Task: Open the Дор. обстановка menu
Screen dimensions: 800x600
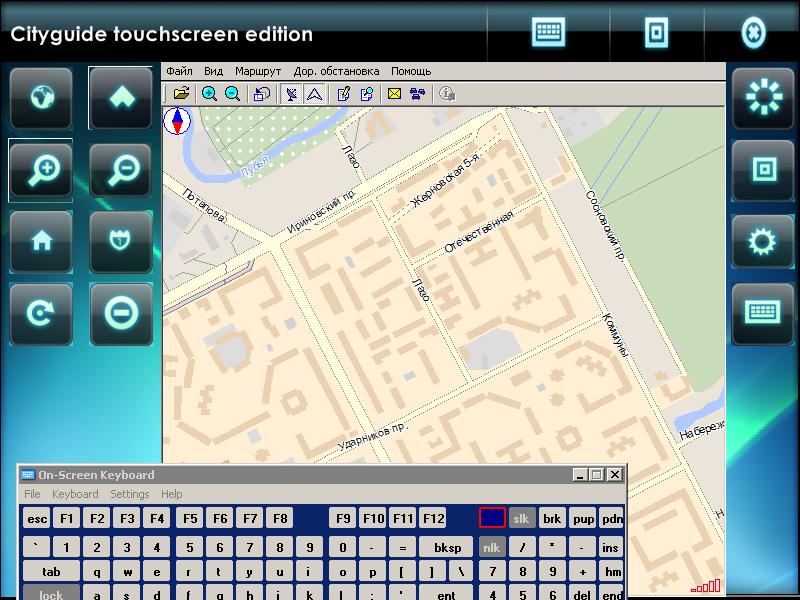Action: tap(336, 71)
